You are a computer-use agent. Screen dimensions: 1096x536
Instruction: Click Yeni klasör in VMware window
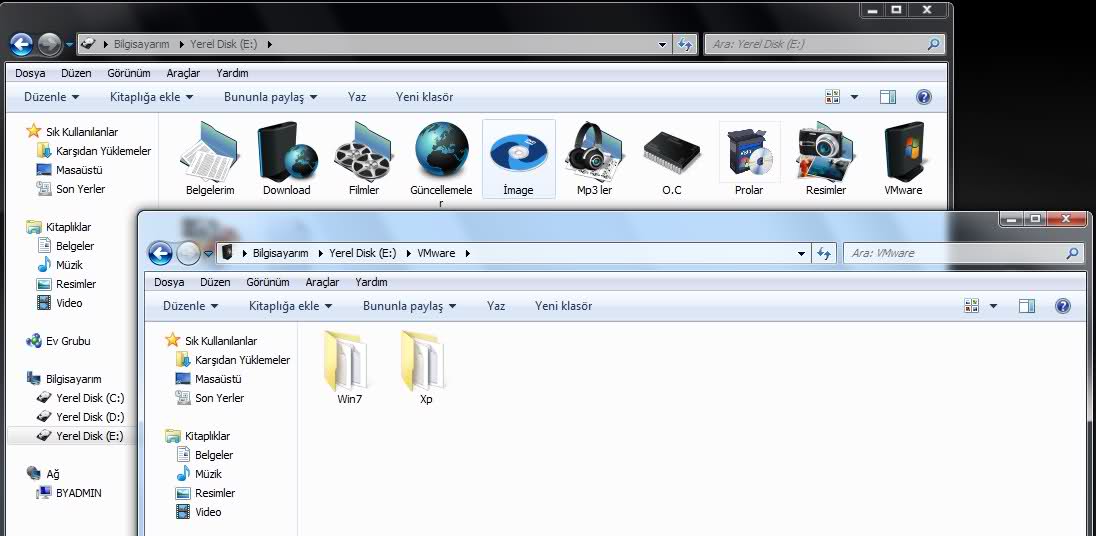[563, 306]
